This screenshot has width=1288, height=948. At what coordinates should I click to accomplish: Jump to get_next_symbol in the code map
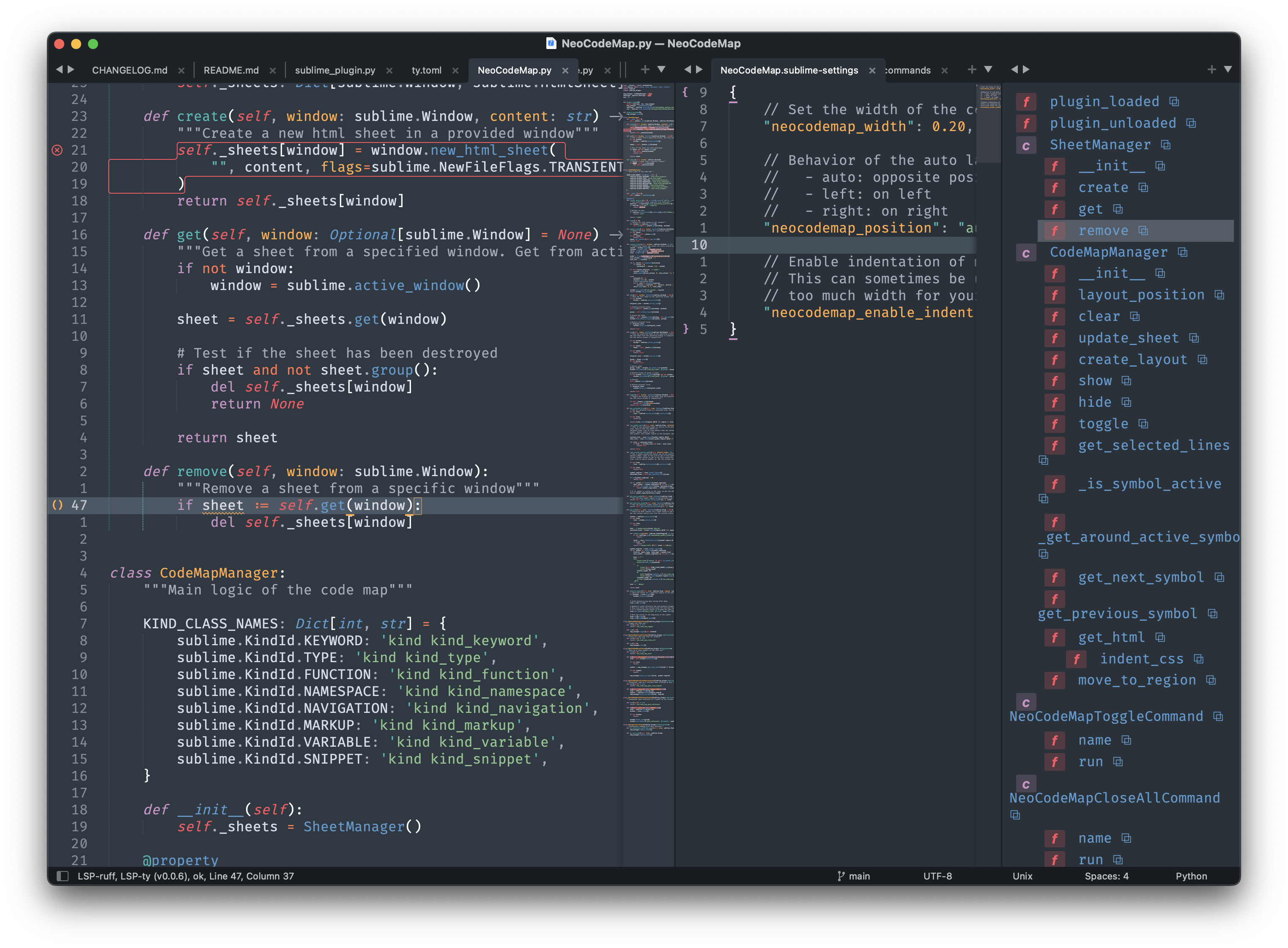coord(1140,577)
